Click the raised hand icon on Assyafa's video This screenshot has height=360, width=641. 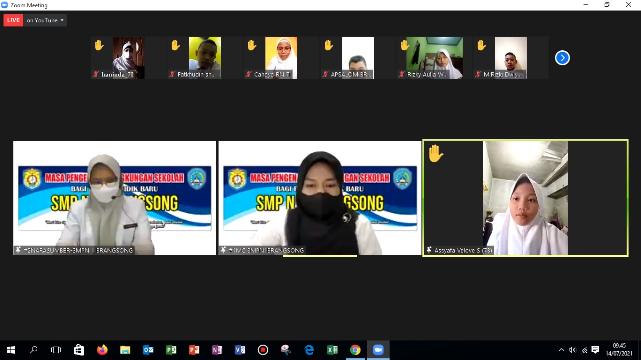point(435,154)
